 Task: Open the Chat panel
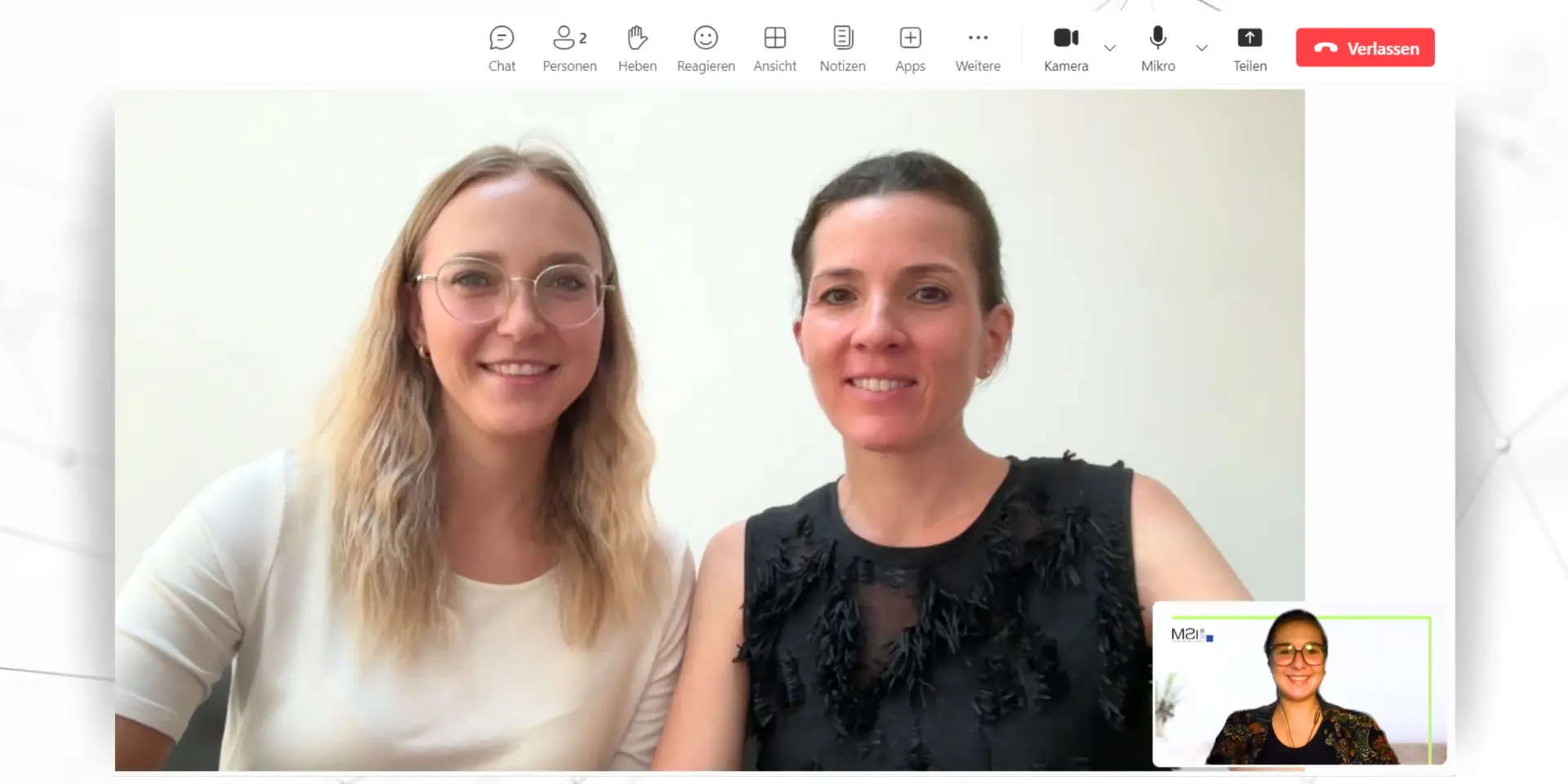point(501,48)
